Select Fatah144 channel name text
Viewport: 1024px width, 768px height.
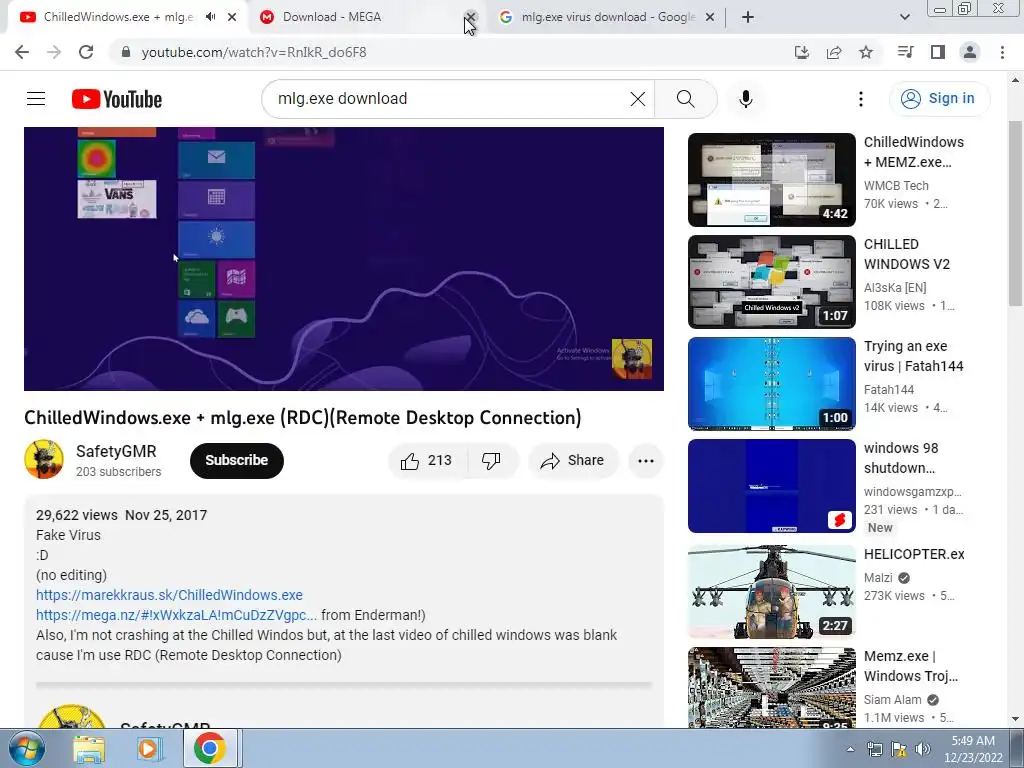pos(889,389)
